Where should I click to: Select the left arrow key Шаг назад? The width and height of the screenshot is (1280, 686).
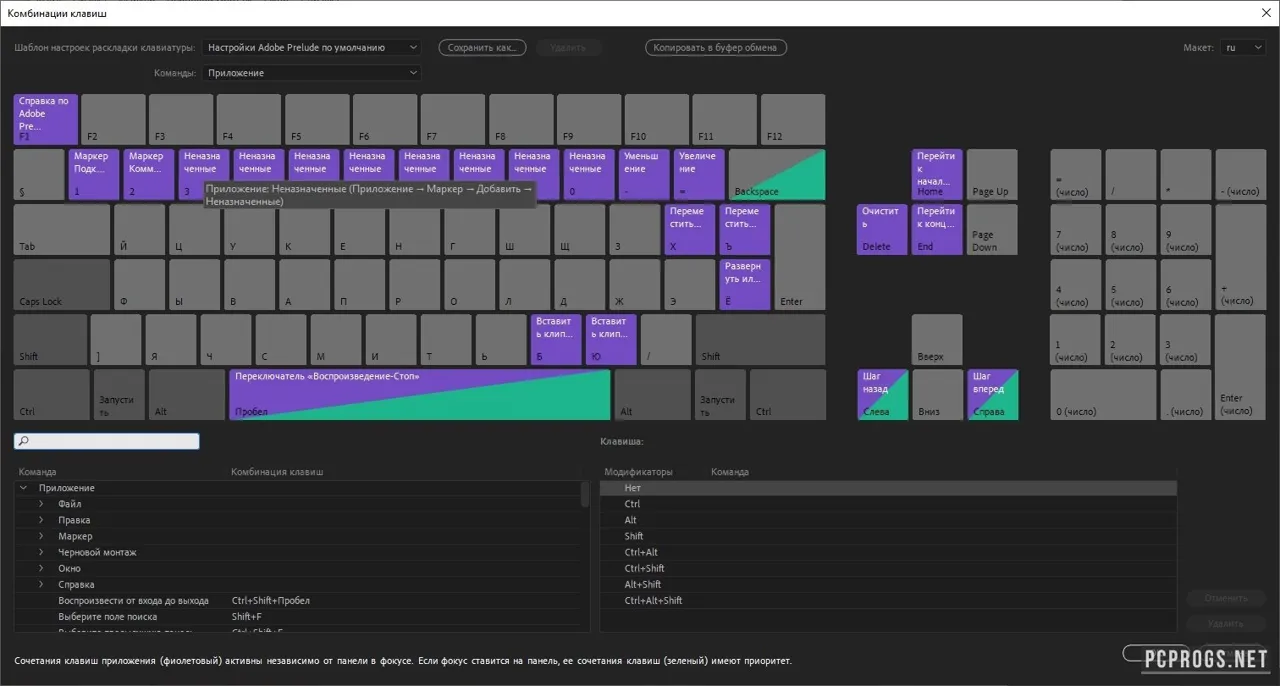click(882, 394)
